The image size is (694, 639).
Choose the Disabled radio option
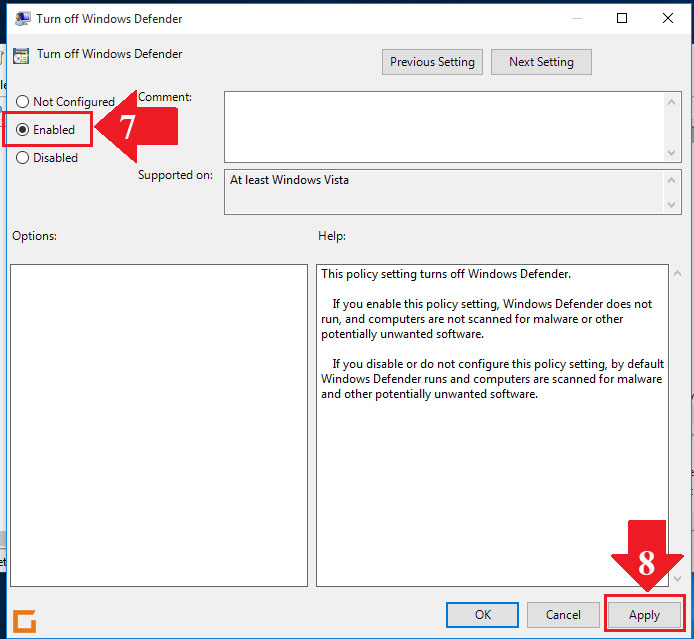[22, 158]
